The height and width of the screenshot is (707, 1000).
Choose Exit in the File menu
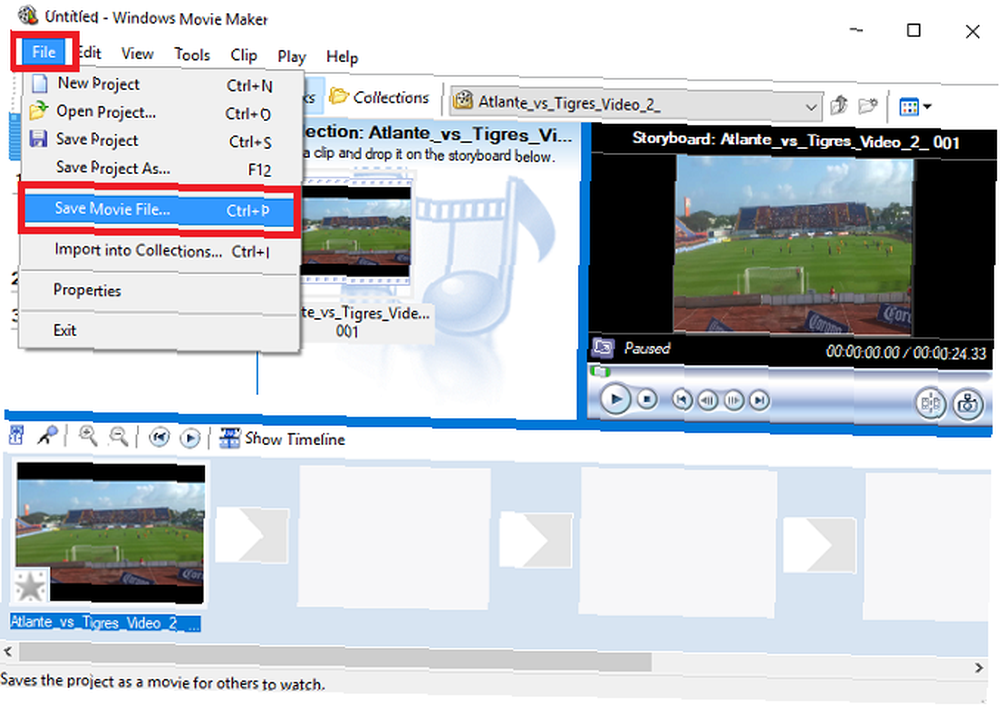click(161, 330)
